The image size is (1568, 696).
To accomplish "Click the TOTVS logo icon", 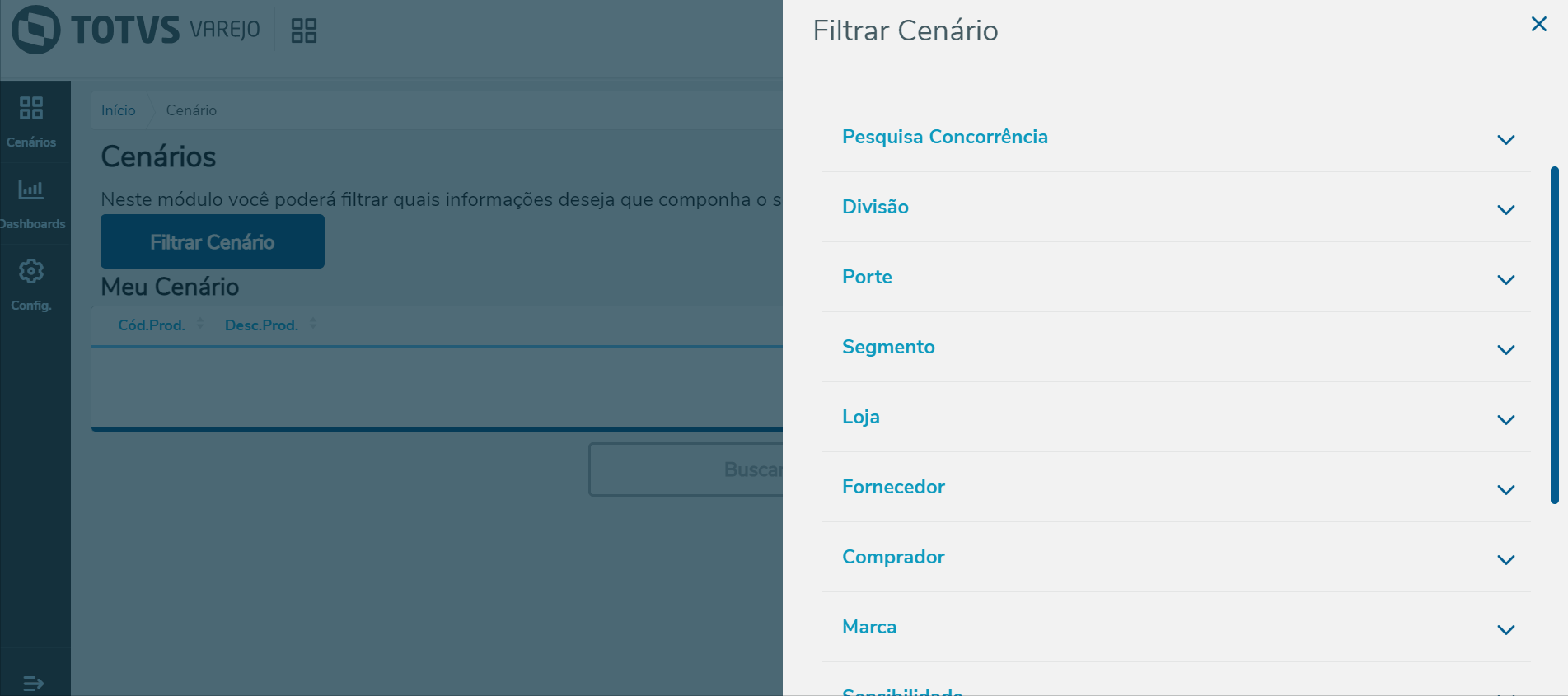I will 35,30.
